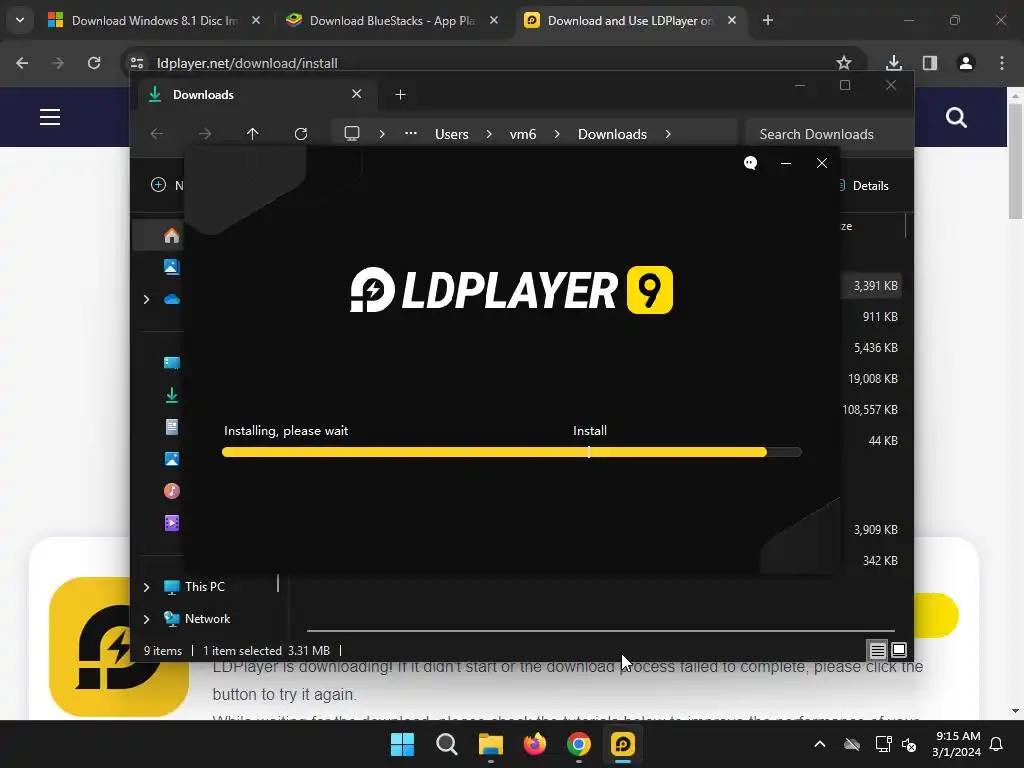
Task: Switch to Download Windows 8.1 Disc Image tab
Action: pos(155,20)
